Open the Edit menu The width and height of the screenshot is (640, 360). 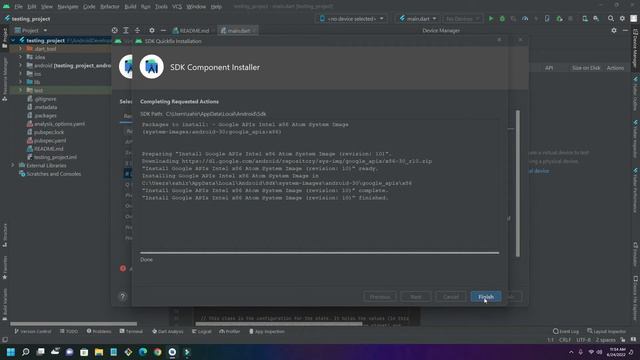(32, 7)
